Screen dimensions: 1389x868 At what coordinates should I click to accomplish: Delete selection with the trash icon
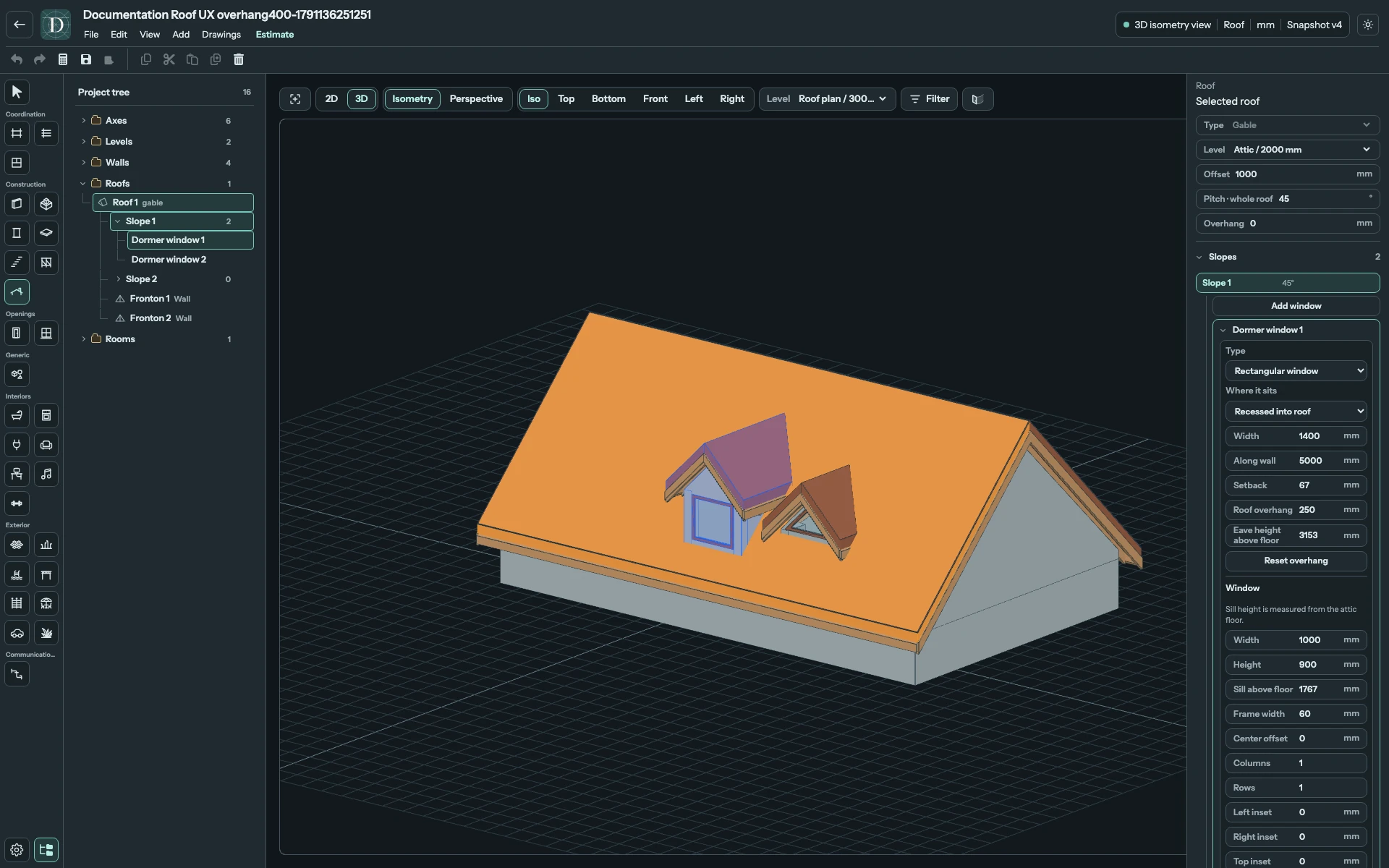click(x=239, y=59)
